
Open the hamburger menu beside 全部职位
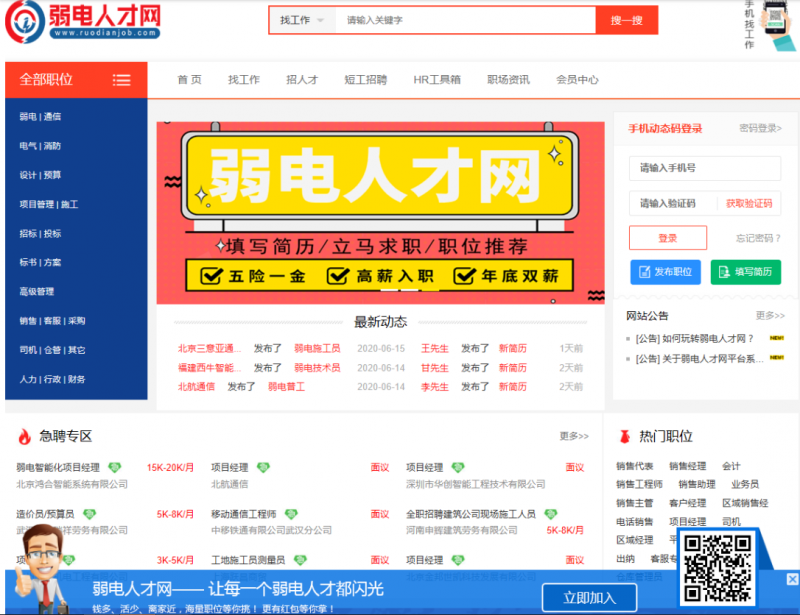coord(122,79)
